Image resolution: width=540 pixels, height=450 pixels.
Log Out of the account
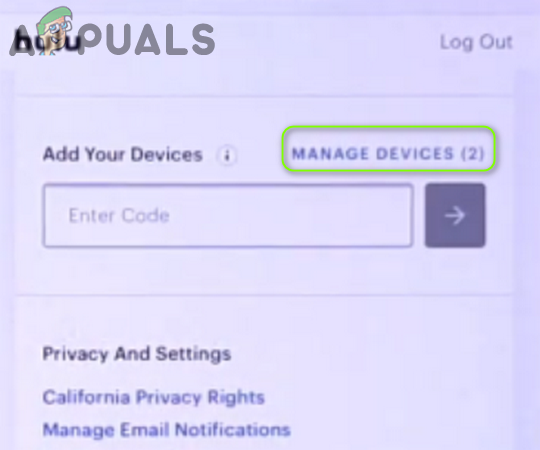click(x=476, y=43)
